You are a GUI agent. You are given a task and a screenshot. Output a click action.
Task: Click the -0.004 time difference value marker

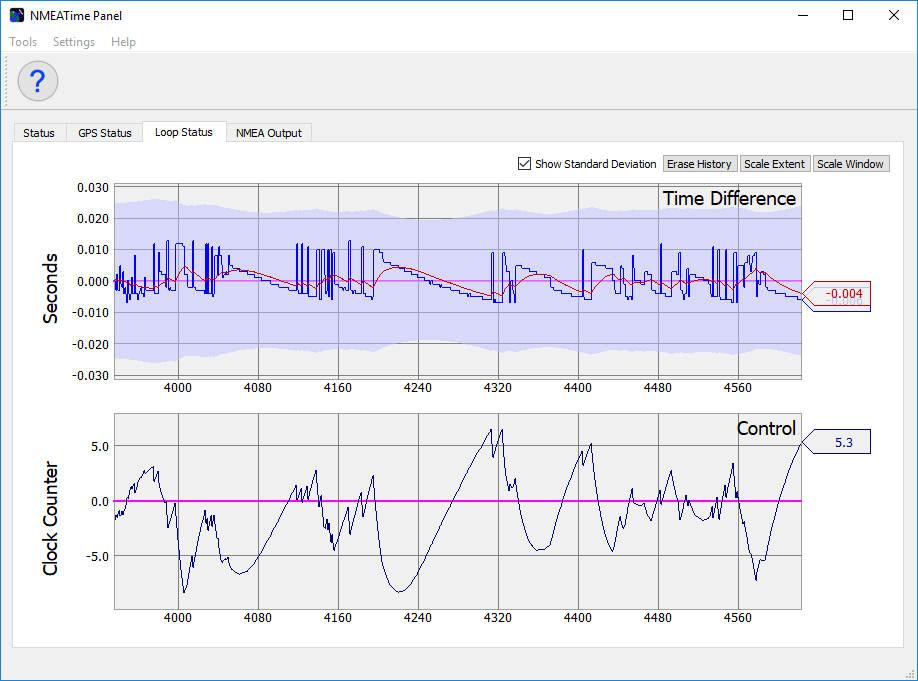point(843,294)
